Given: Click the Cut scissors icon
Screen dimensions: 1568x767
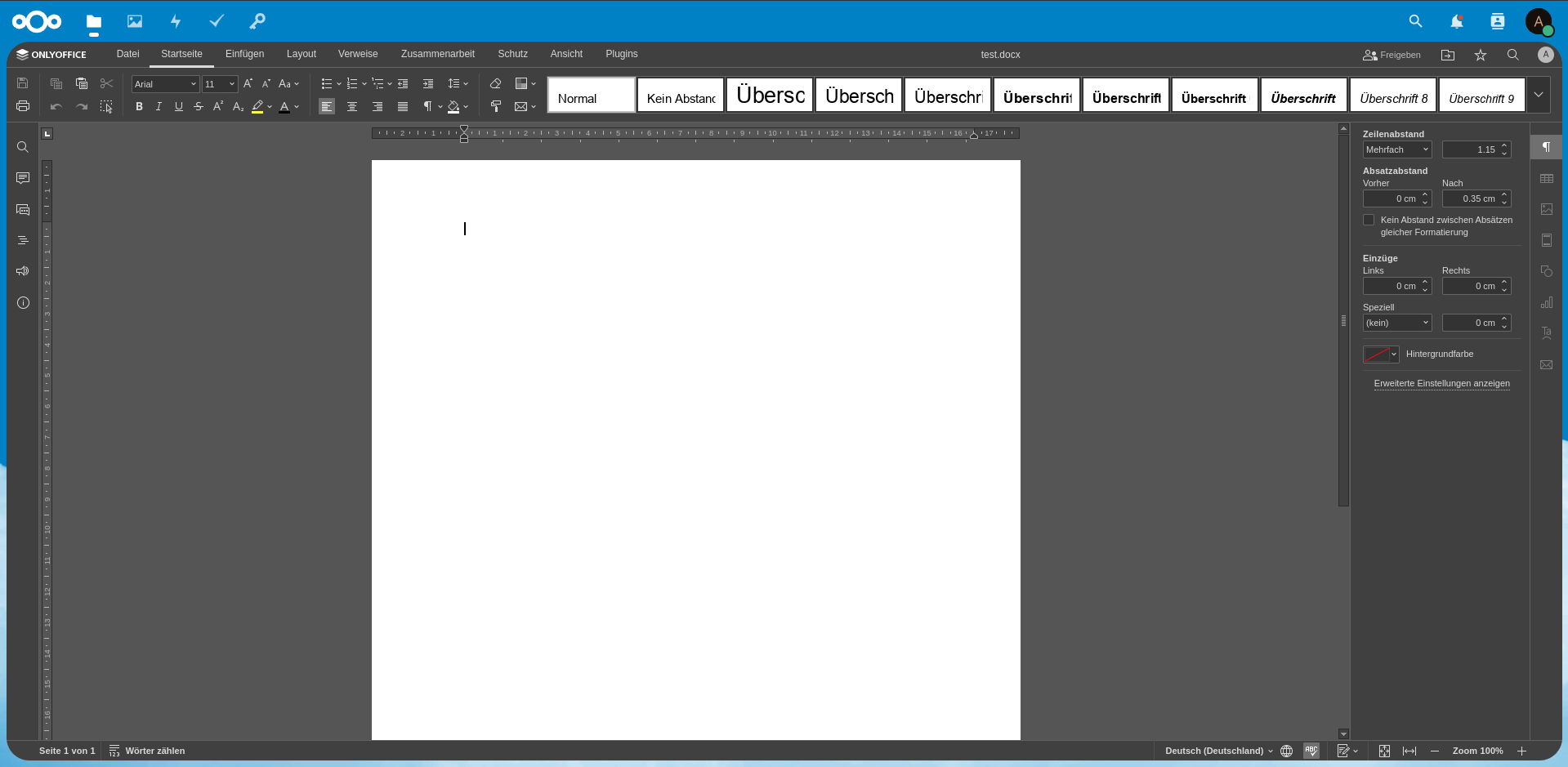Looking at the screenshot, I should [106, 83].
